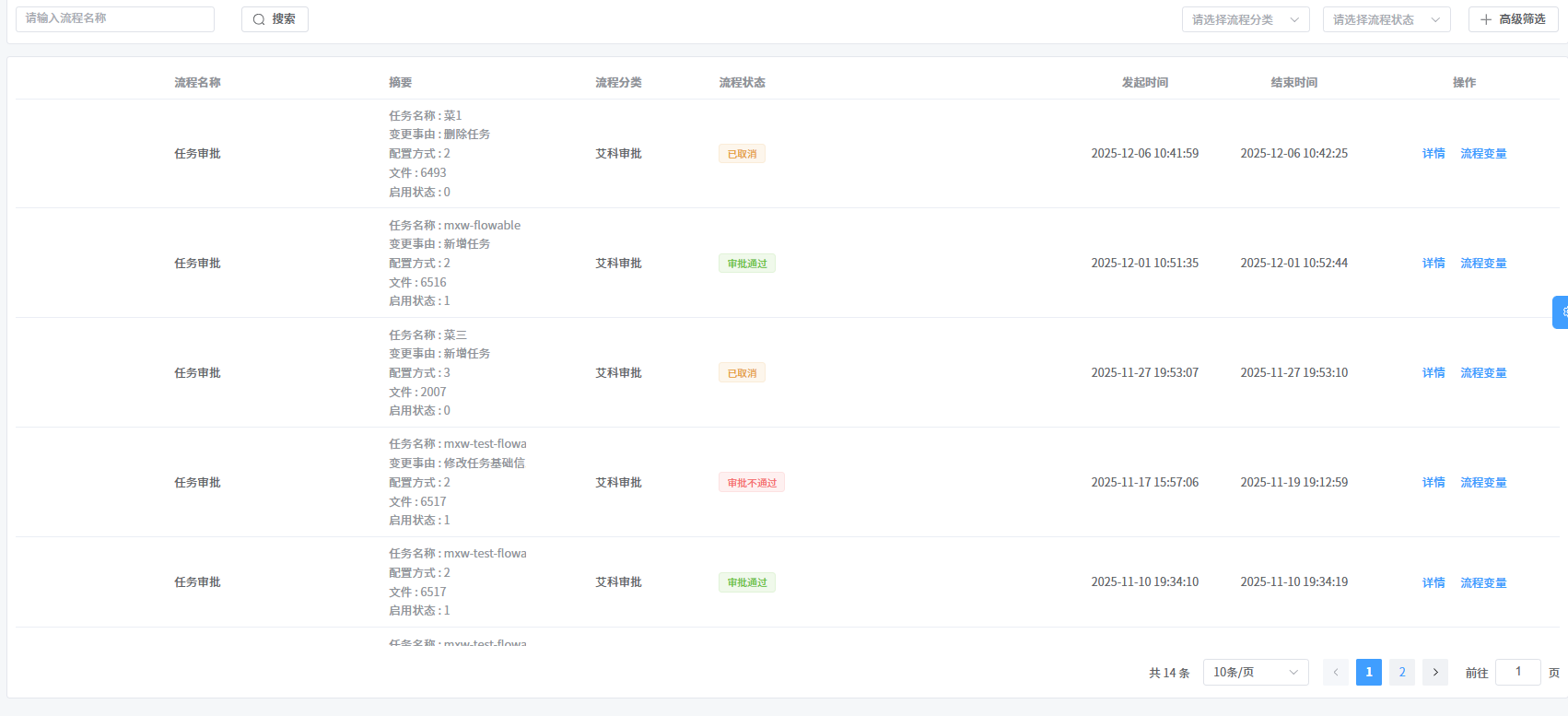Expand the 请选择流程分类 dropdown
The height and width of the screenshot is (716, 1568).
pyautogui.click(x=1245, y=19)
